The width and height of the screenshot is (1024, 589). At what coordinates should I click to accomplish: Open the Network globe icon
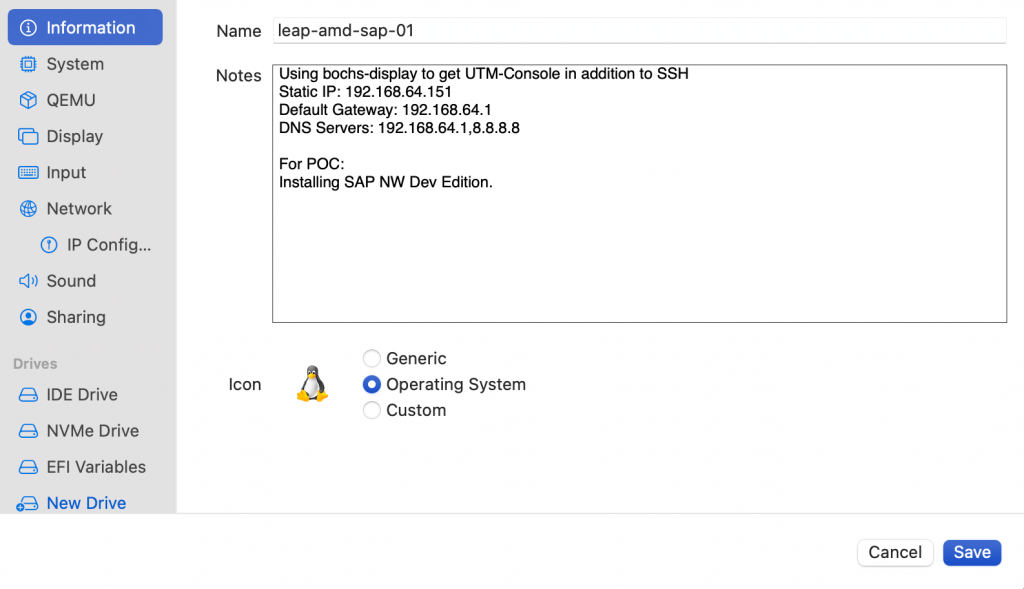pyautogui.click(x=28, y=208)
